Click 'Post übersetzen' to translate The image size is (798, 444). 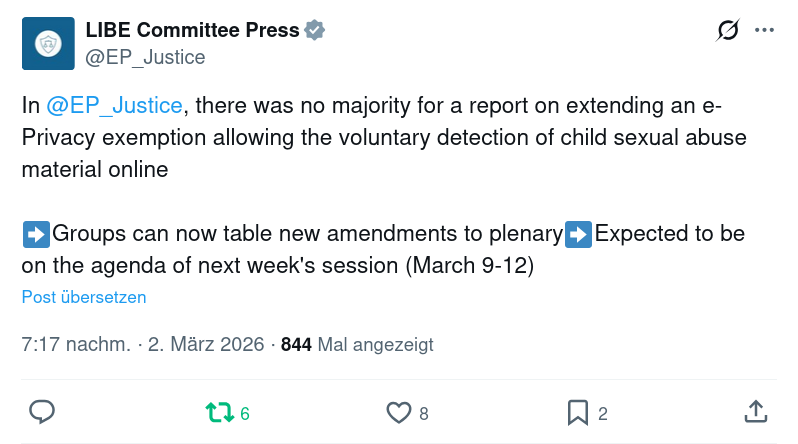tap(84, 297)
